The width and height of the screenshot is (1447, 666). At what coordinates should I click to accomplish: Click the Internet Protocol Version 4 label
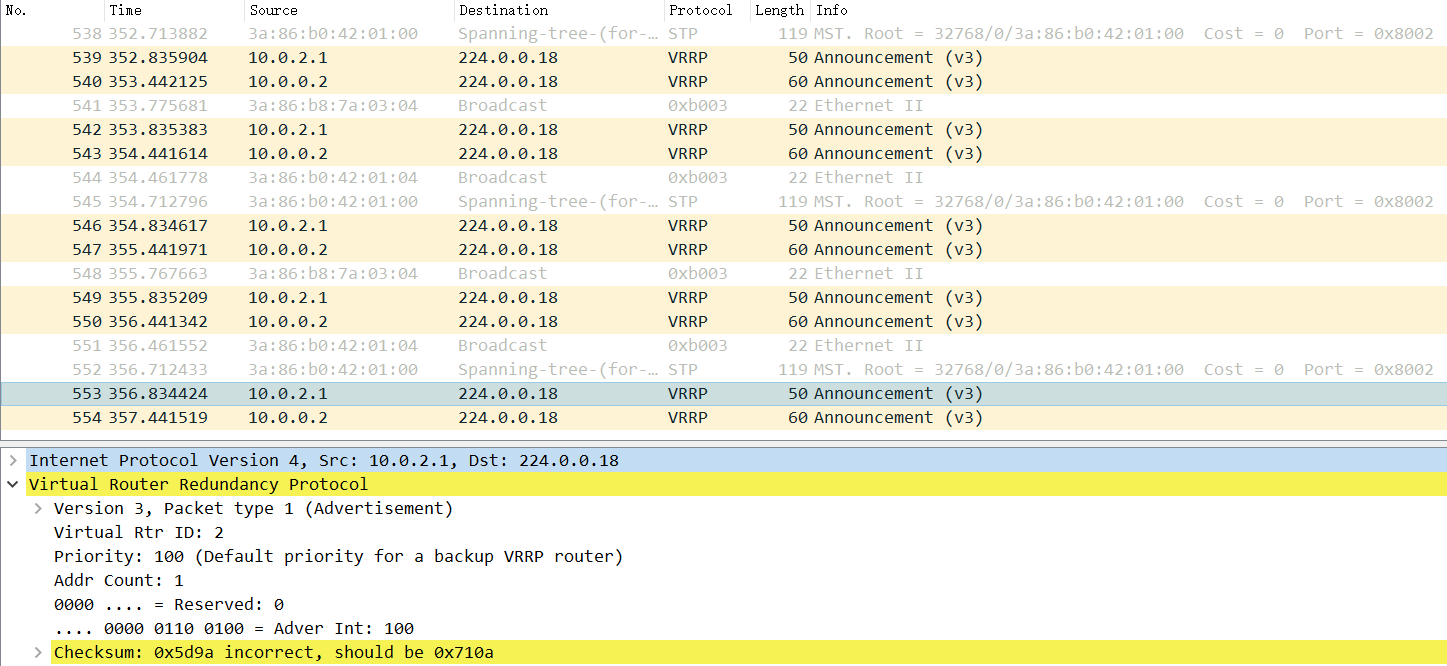click(324, 460)
